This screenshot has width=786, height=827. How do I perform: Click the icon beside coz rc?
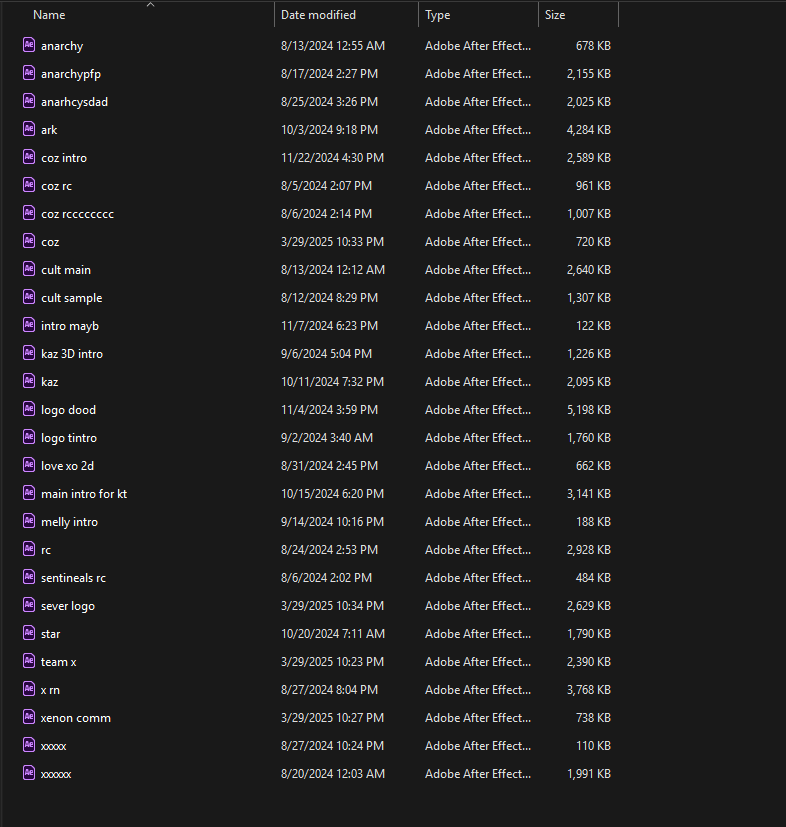[29, 185]
